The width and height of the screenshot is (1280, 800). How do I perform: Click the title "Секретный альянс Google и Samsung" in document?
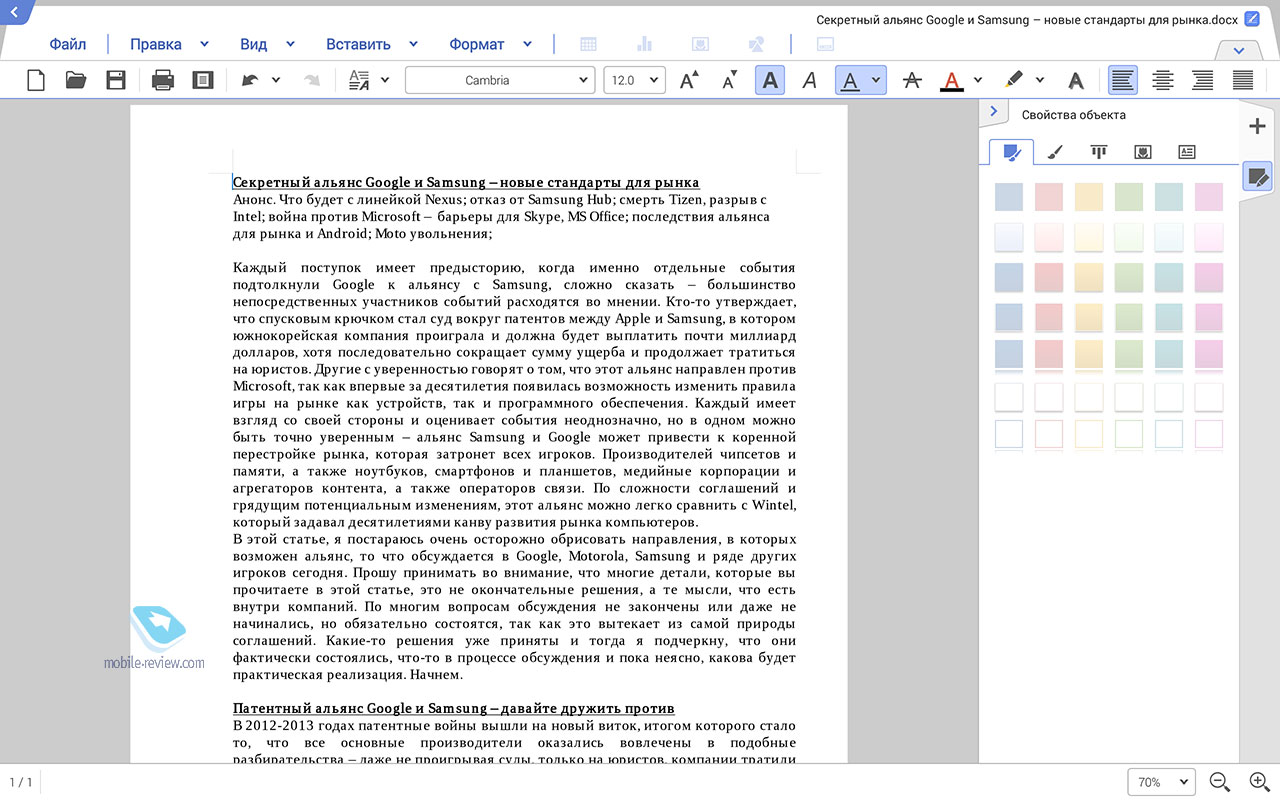point(466,182)
